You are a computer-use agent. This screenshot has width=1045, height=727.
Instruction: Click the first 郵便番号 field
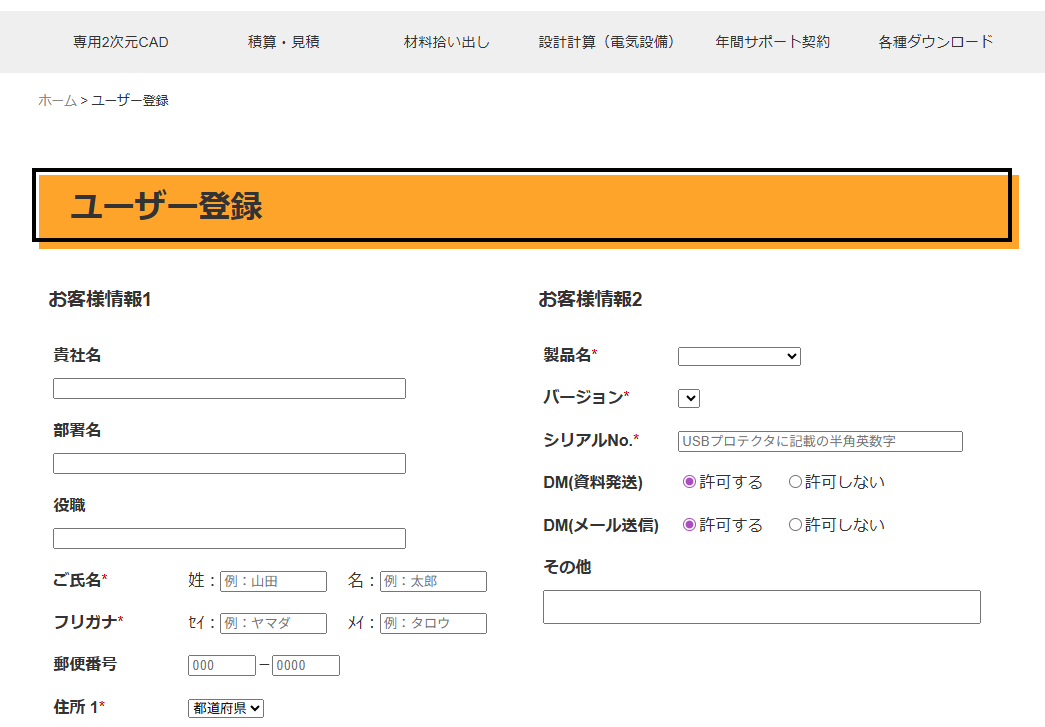[x=222, y=665]
